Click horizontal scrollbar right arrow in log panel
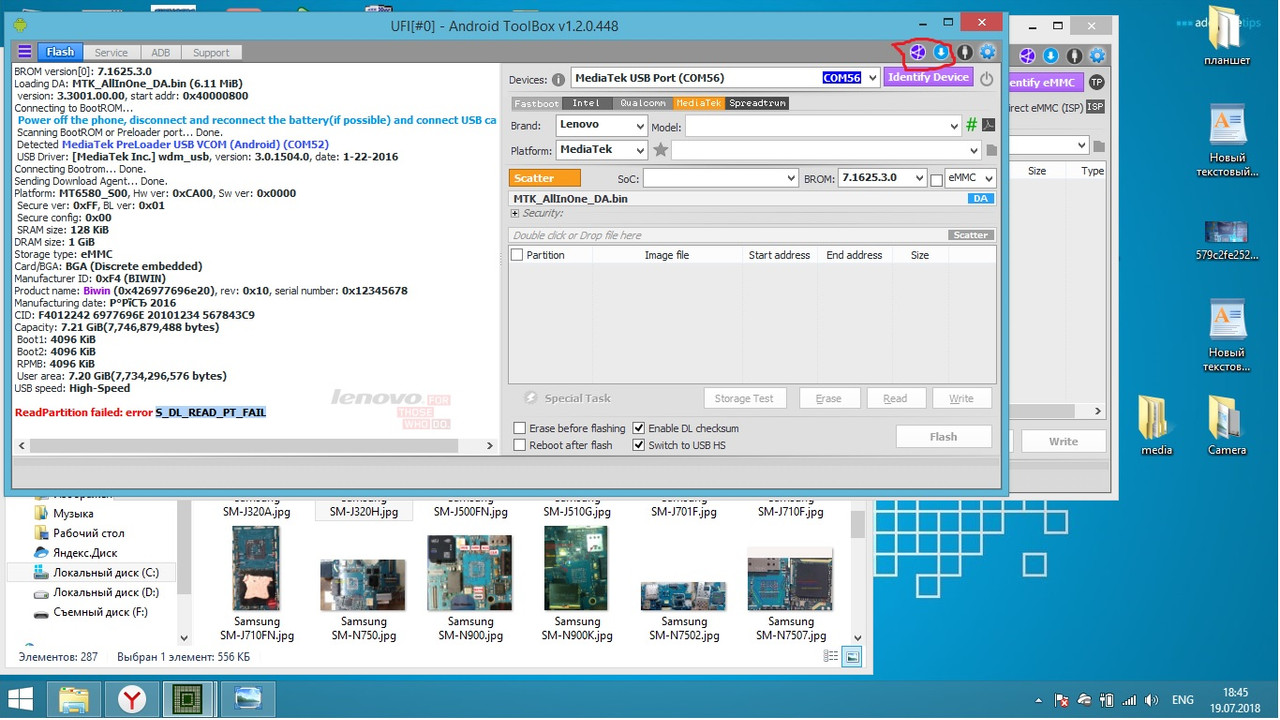This screenshot has width=1280, height=720. (490, 446)
